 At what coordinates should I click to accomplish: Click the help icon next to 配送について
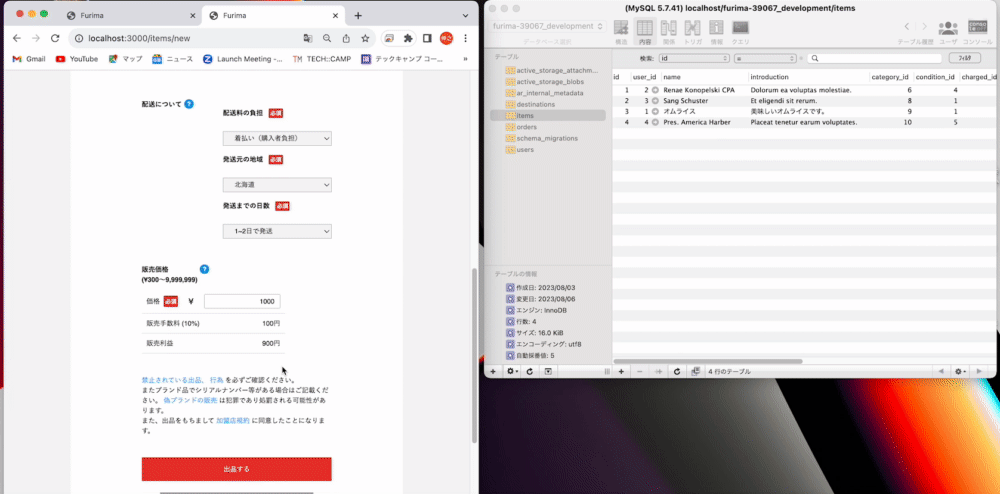(189, 104)
